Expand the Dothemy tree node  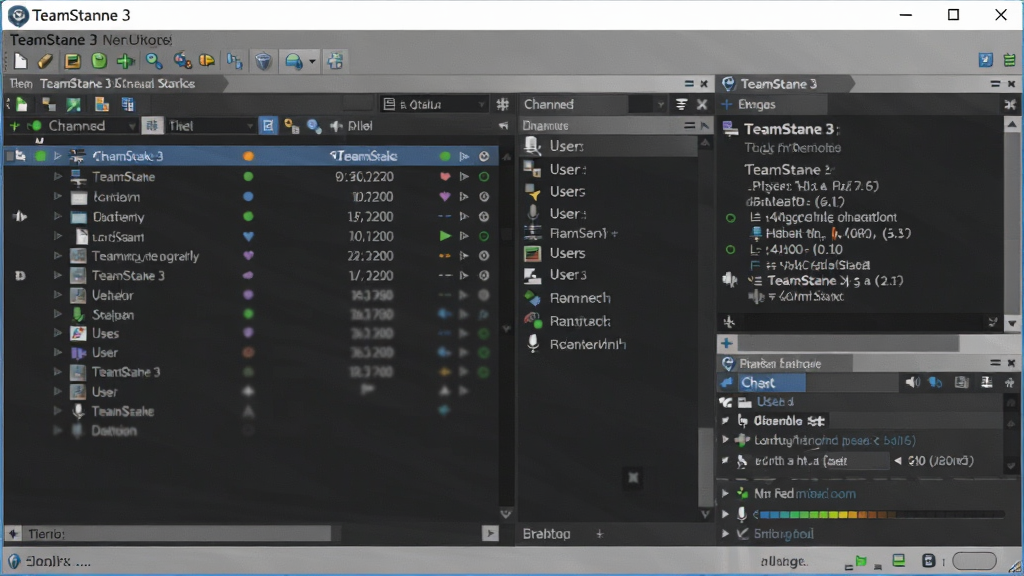coord(57,216)
